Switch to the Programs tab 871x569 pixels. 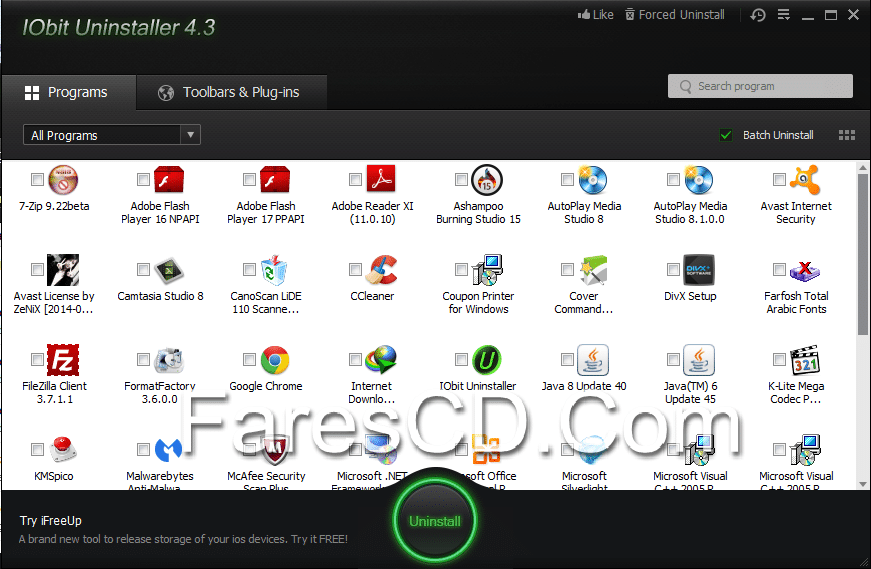coord(68,92)
